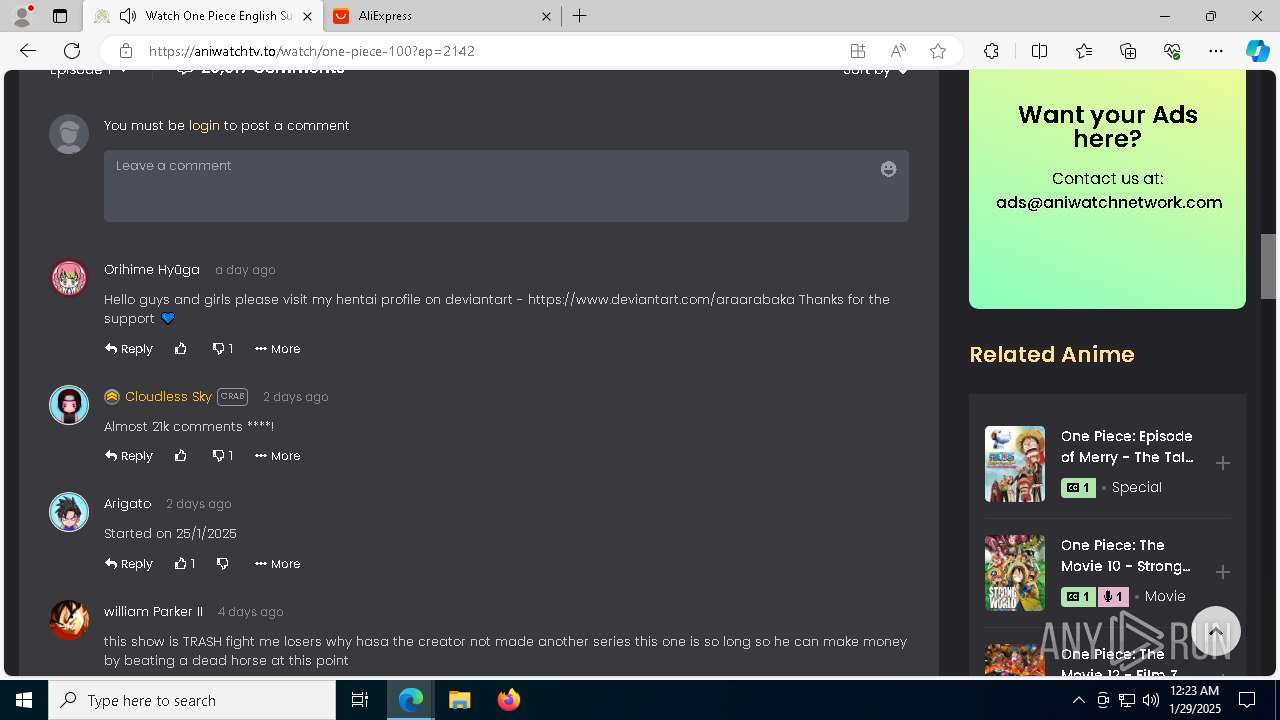
Task: Click the scroll-to-top arrow button
Action: (1216, 632)
